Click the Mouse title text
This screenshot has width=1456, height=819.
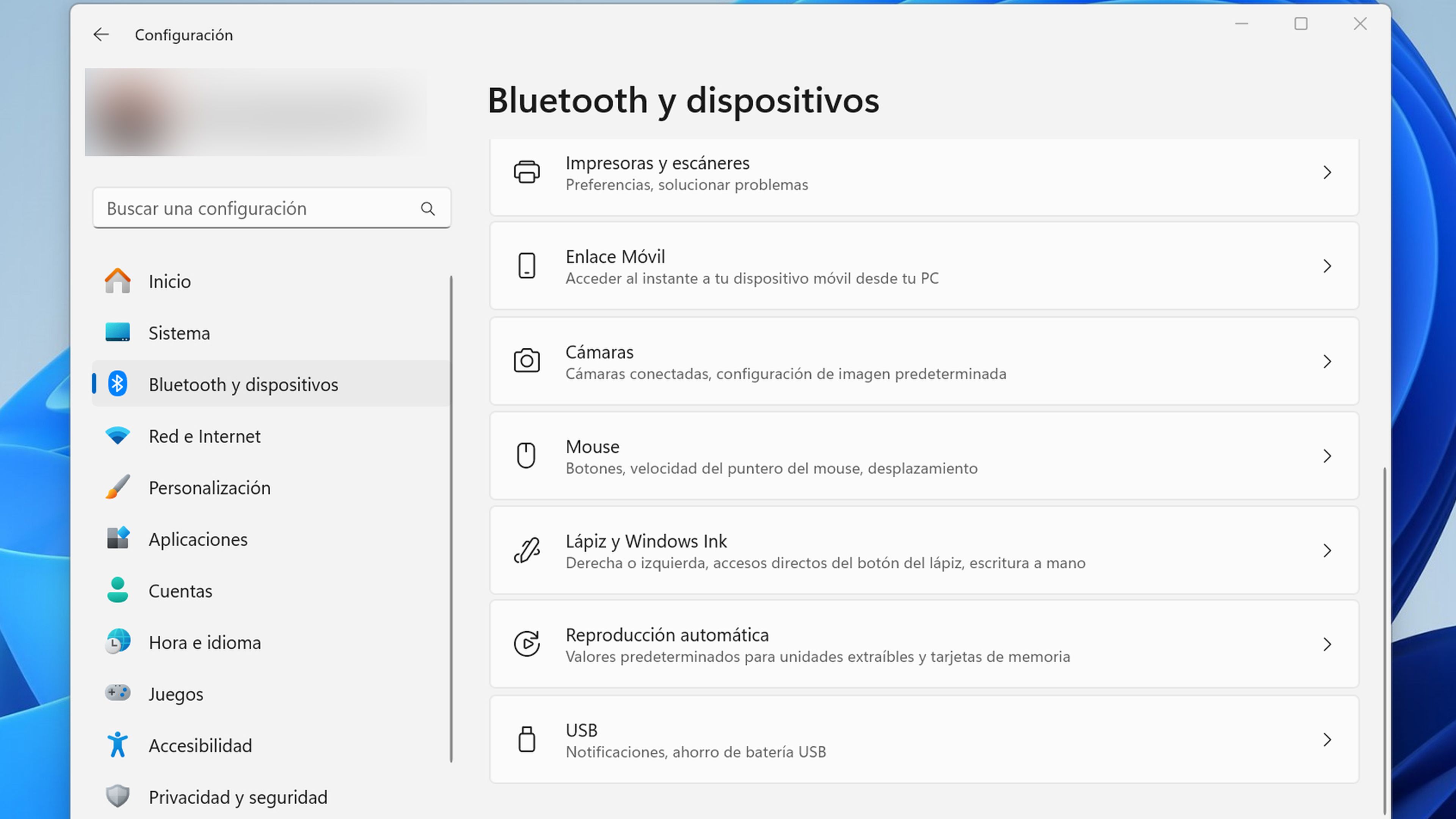(592, 447)
